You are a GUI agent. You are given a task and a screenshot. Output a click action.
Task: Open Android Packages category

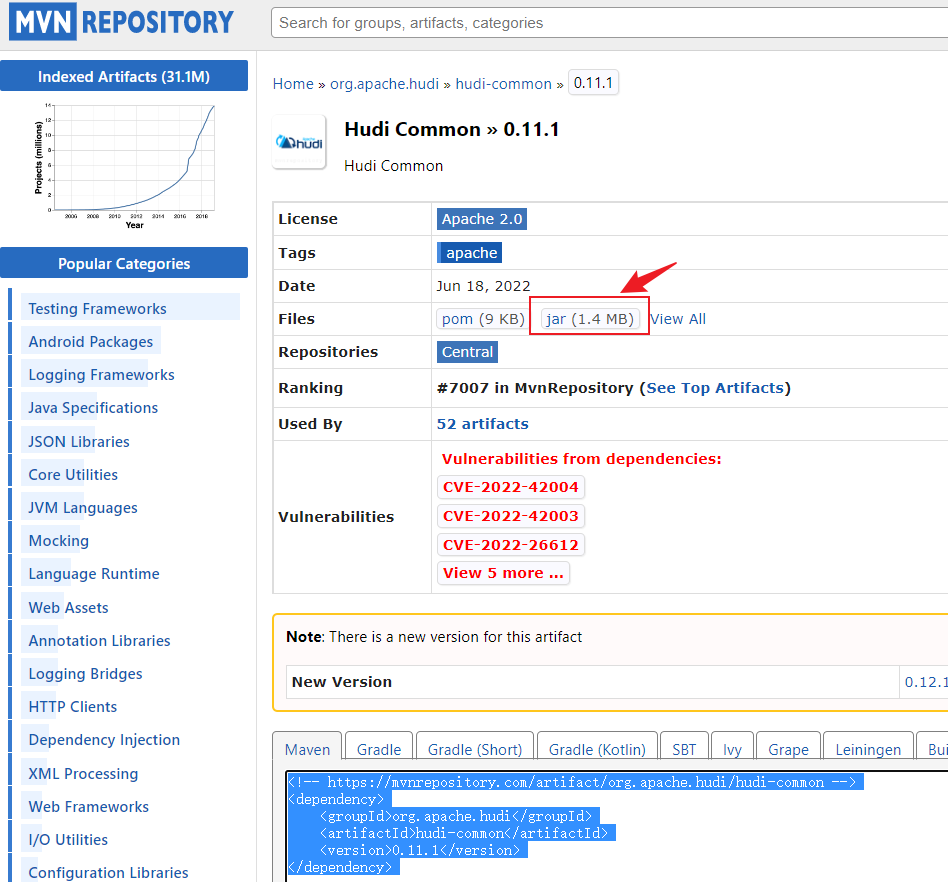(91, 342)
